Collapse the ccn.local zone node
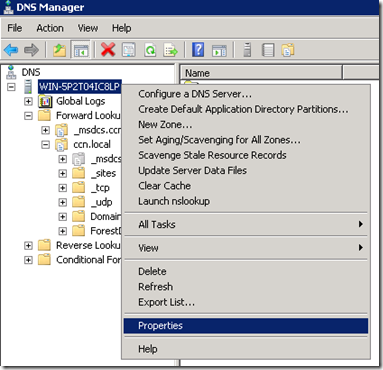 (45, 145)
